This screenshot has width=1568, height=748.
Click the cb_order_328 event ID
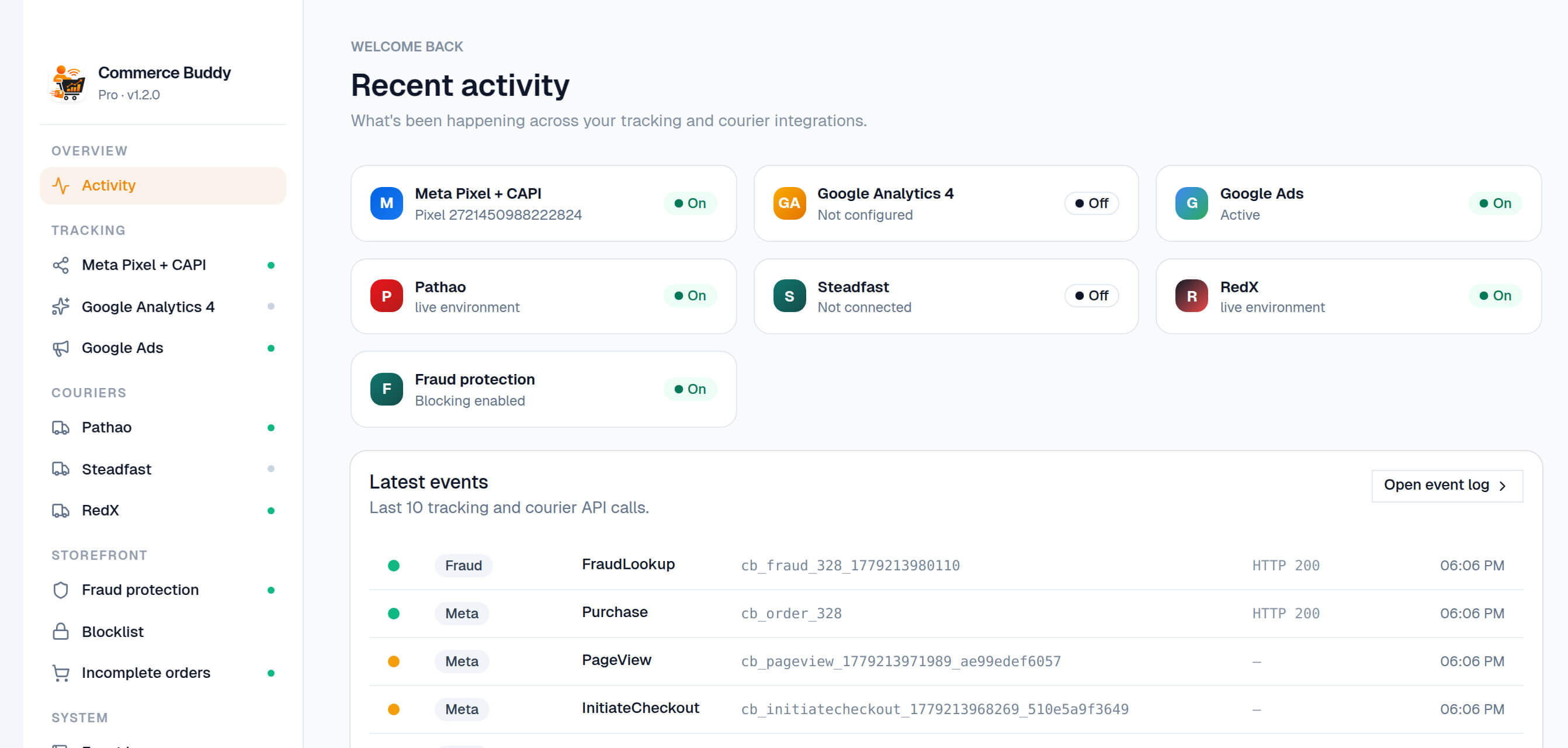tap(790, 614)
